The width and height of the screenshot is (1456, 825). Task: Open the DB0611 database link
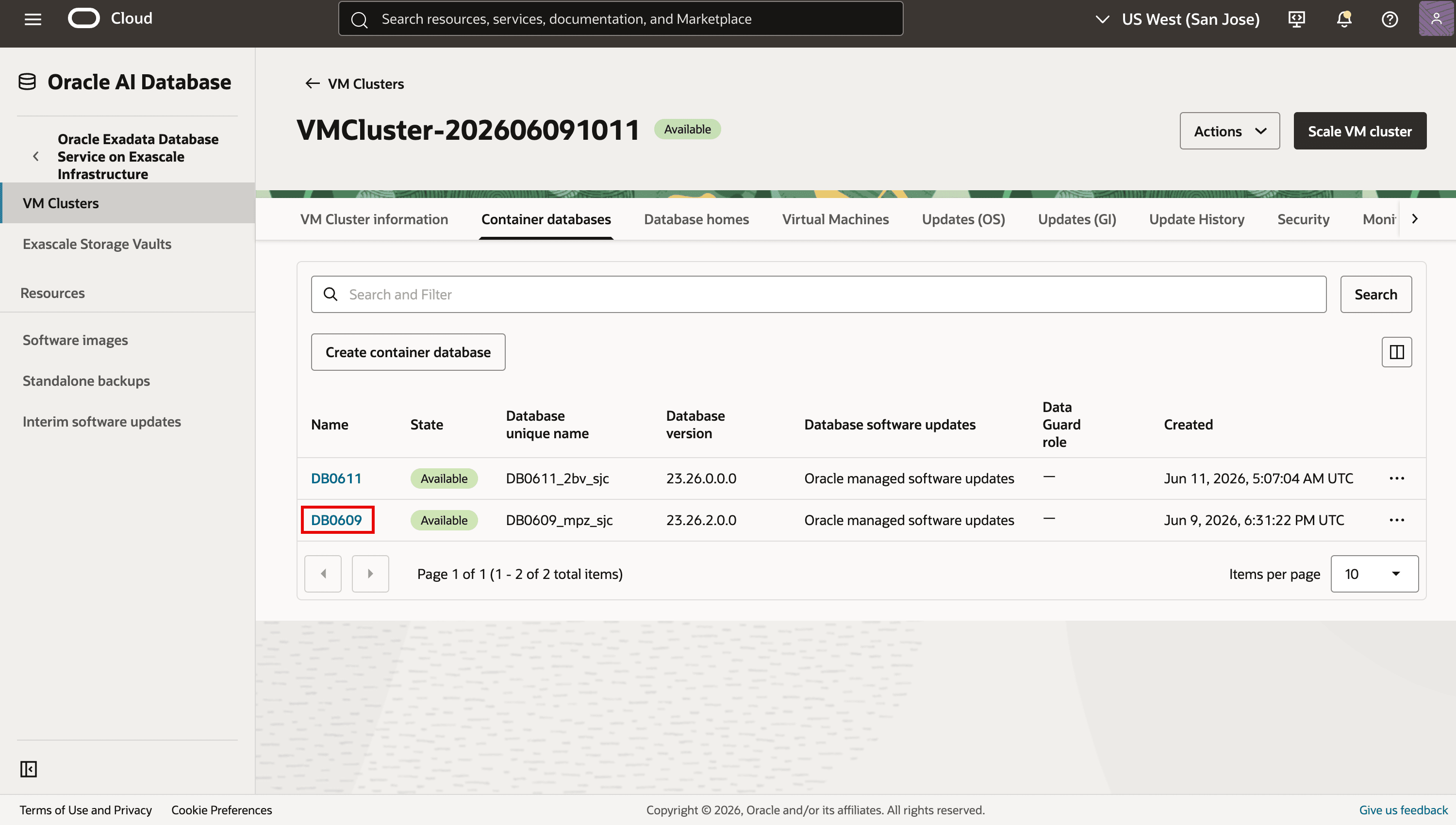336,479
